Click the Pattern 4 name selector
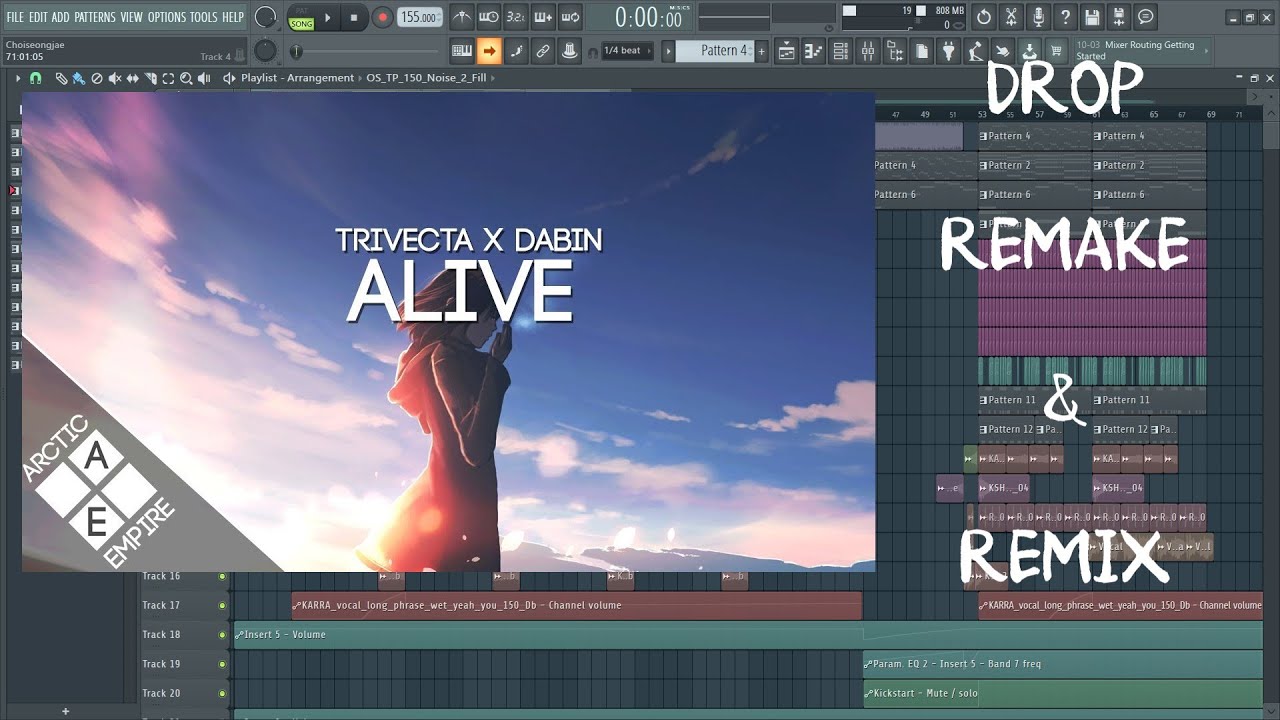The height and width of the screenshot is (720, 1280). coord(716,50)
